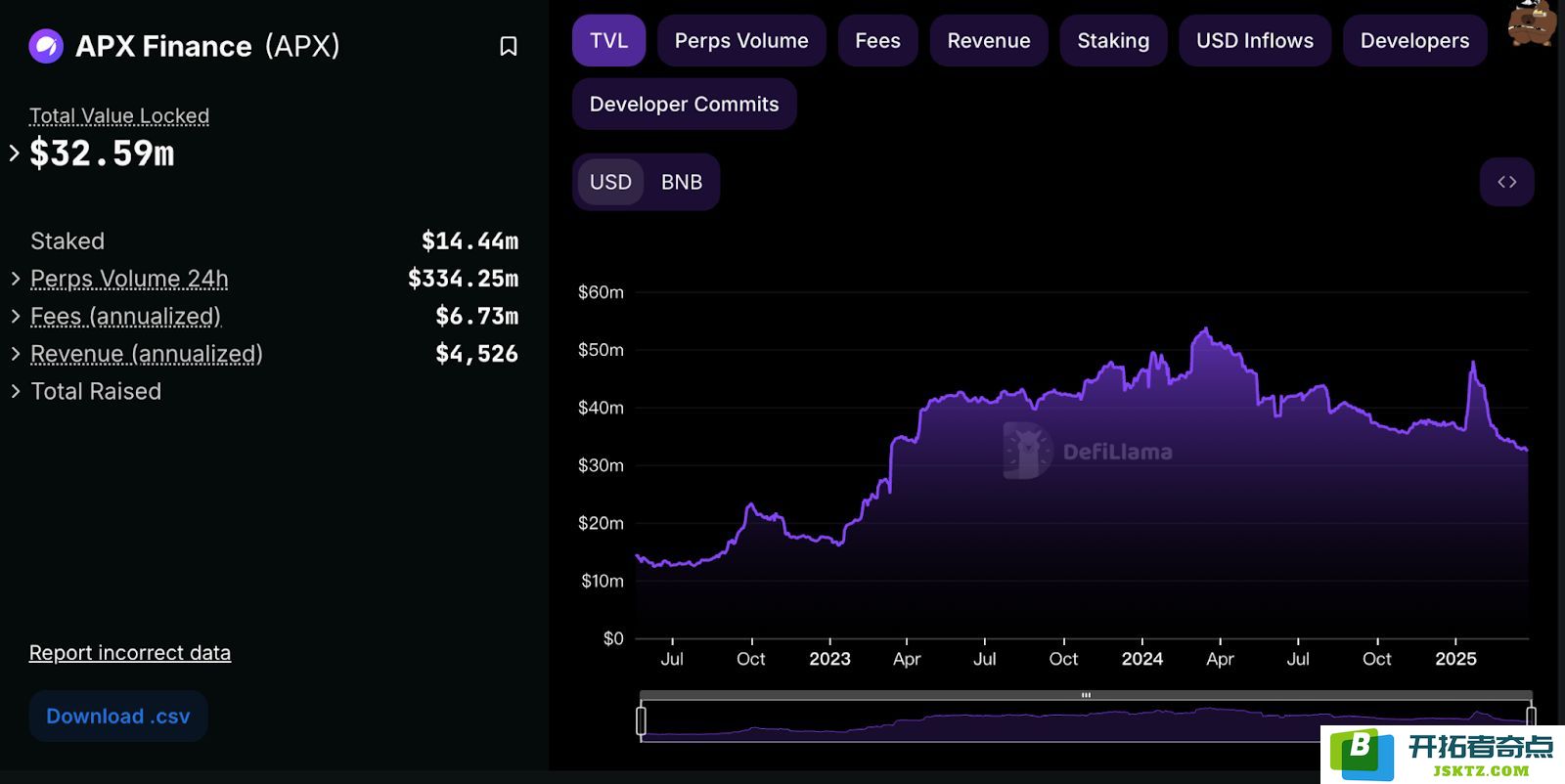The height and width of the screenshot is (784, 1565).
Task: Open the embed chart code icon
Action: tap(1507, 182)
